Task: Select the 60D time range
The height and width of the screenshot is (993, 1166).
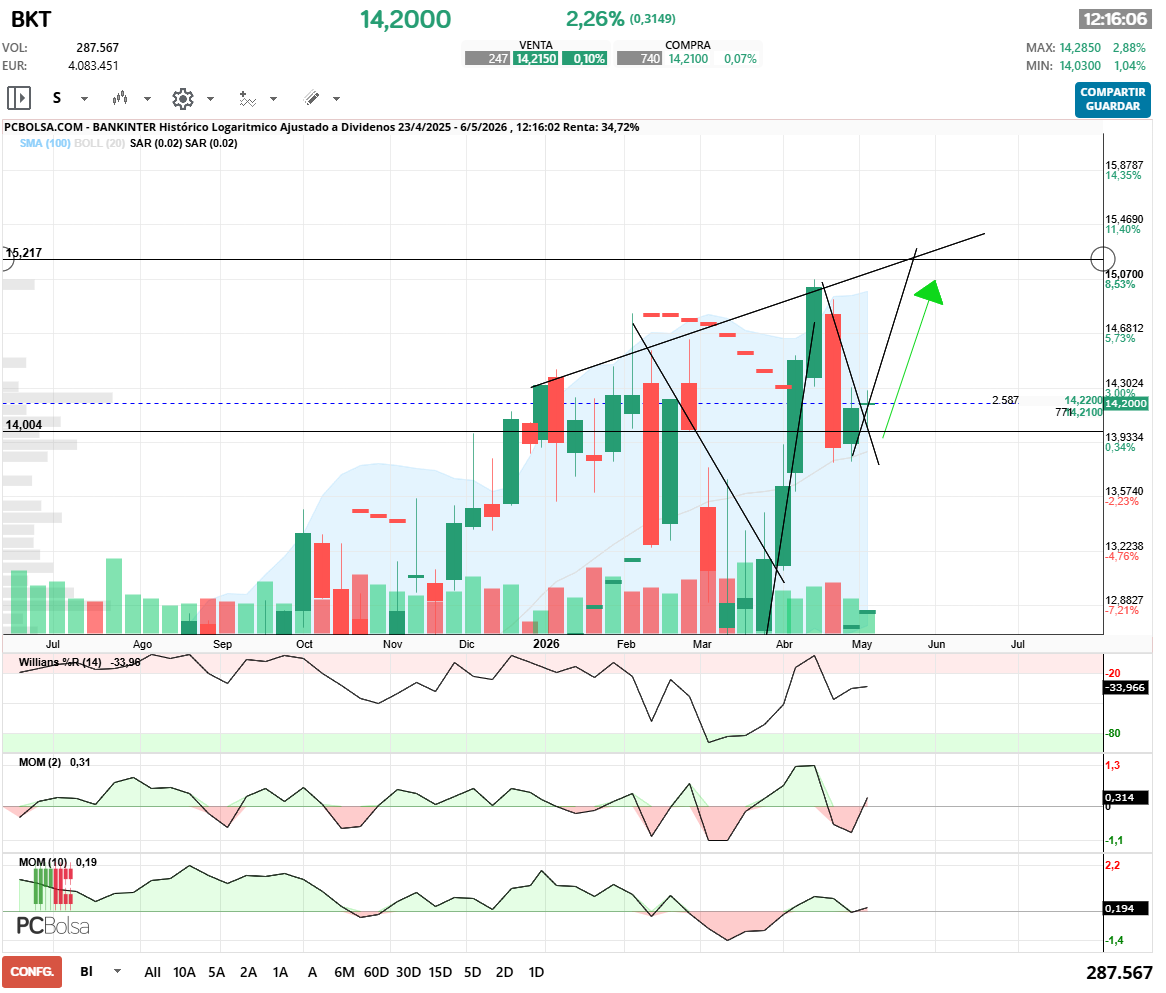Action: tap(376, 972)
